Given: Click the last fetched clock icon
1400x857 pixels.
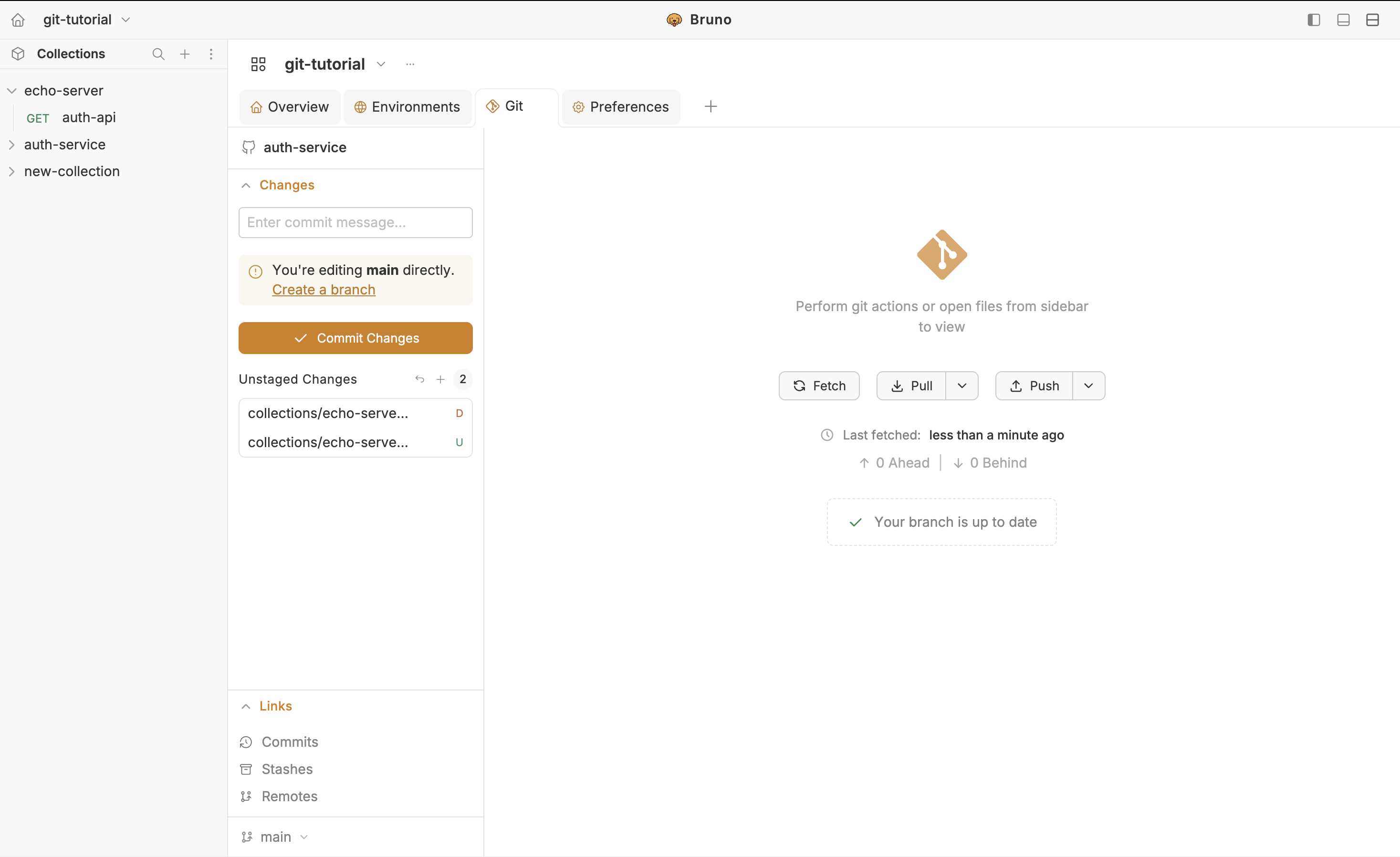Looking at the screenshot, I should tap(827, 435).
